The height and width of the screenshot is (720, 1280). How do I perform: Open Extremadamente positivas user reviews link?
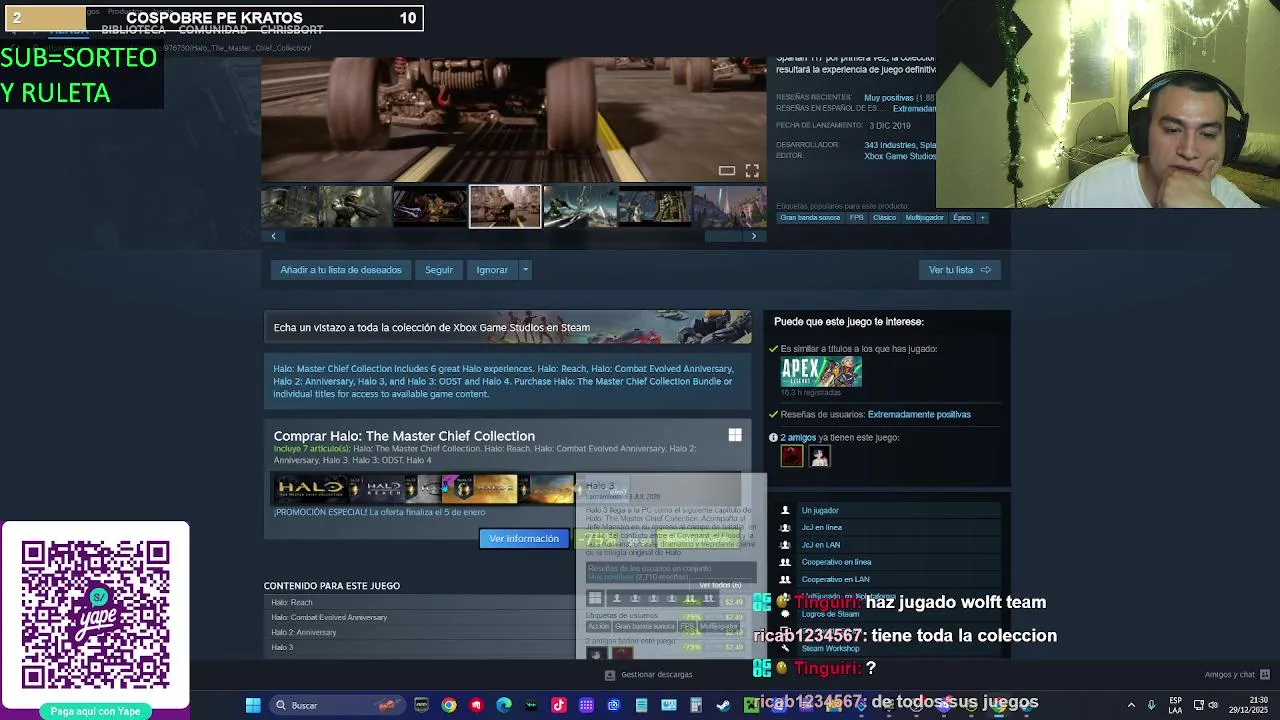(x=919, y=414)
